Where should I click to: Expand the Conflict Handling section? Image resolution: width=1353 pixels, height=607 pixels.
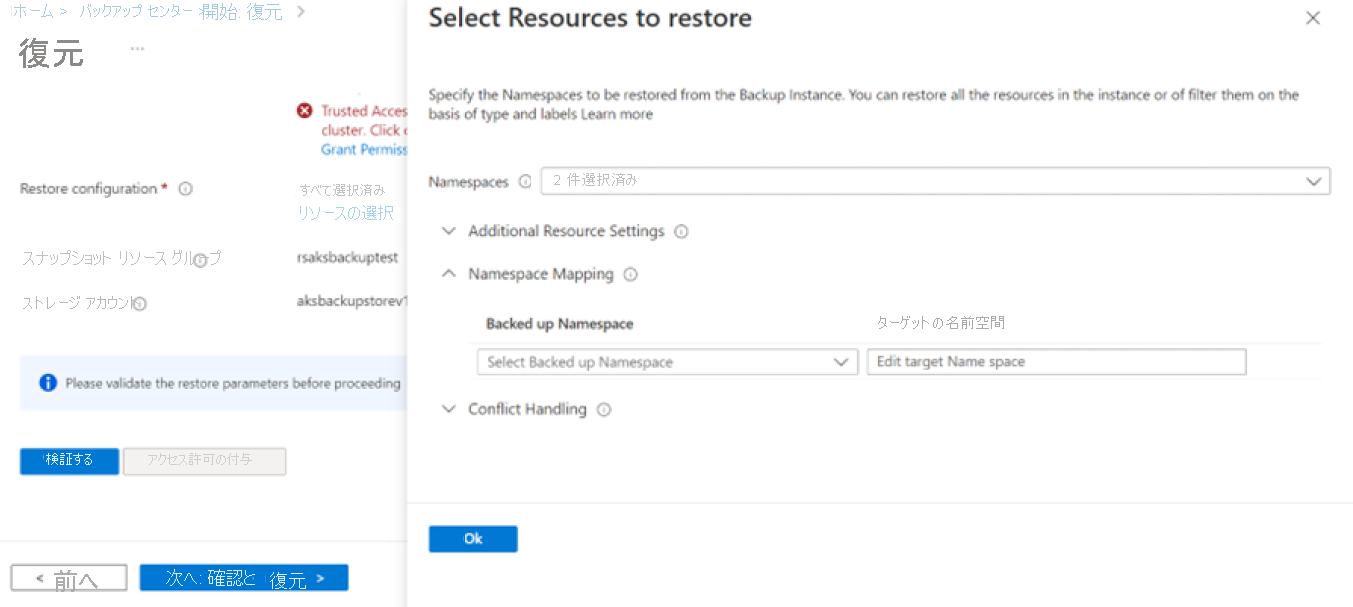[x=449, y=409]
